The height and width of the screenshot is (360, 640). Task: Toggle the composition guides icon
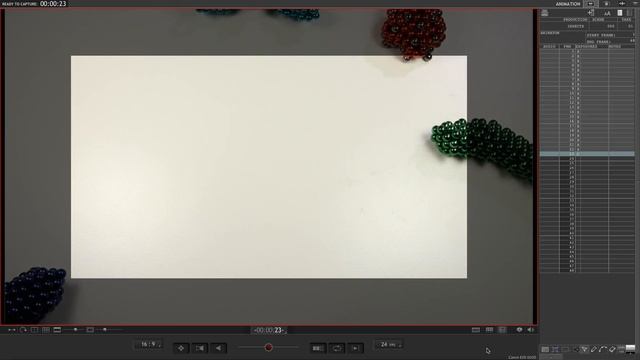click(x=35, y=330)
